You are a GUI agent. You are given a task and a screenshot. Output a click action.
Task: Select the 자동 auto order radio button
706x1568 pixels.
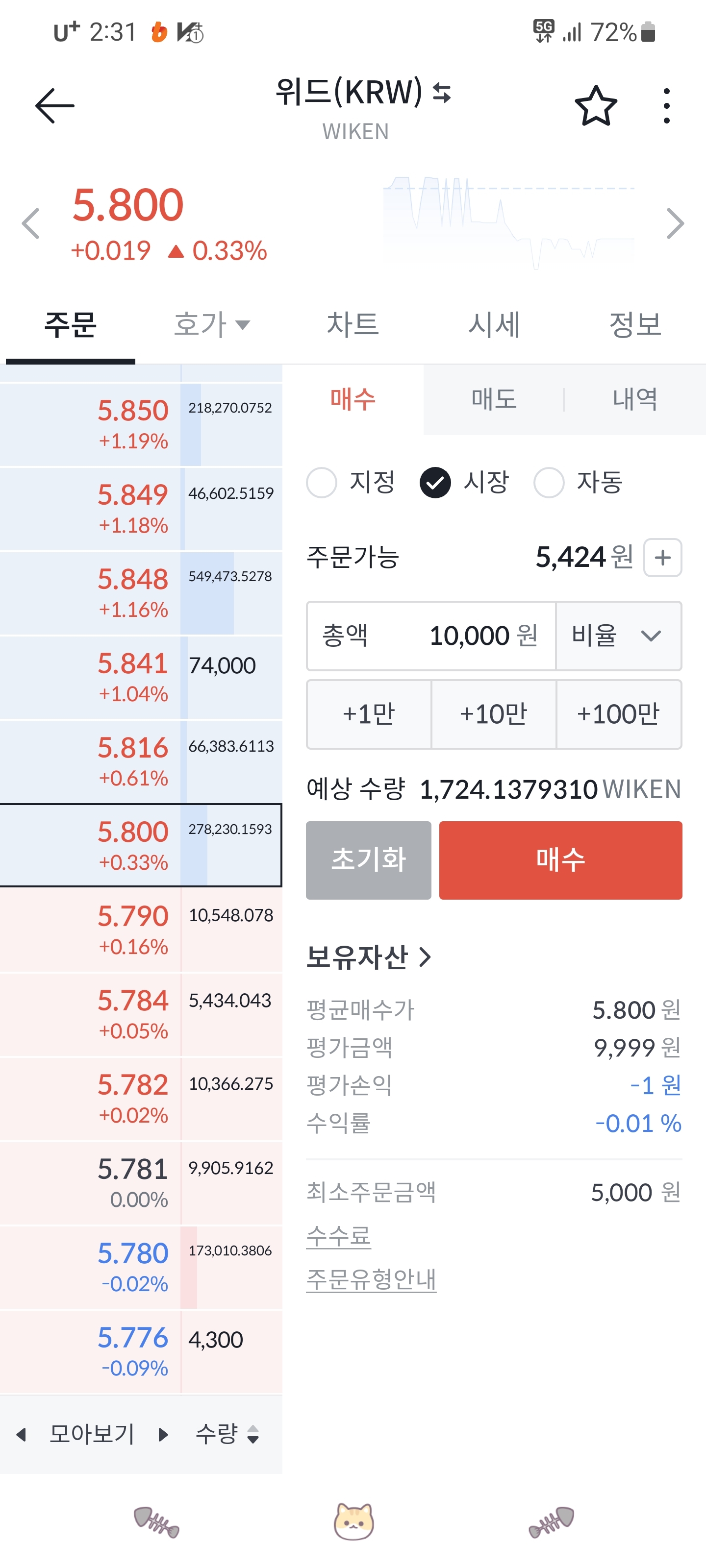pyautogui.click(x=548, y=483)
